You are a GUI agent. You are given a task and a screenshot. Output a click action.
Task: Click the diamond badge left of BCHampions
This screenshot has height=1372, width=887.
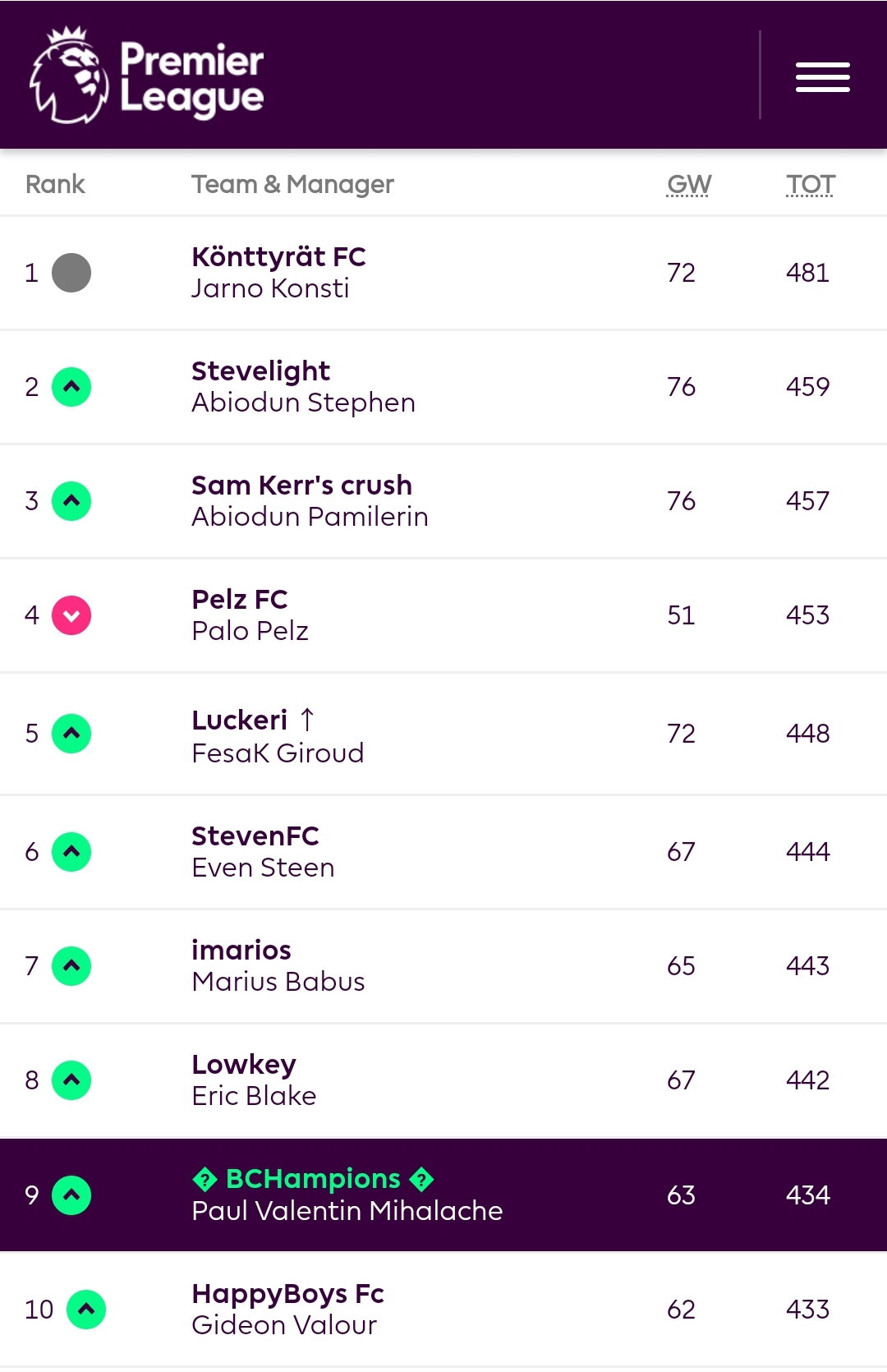coord(205,1180)
